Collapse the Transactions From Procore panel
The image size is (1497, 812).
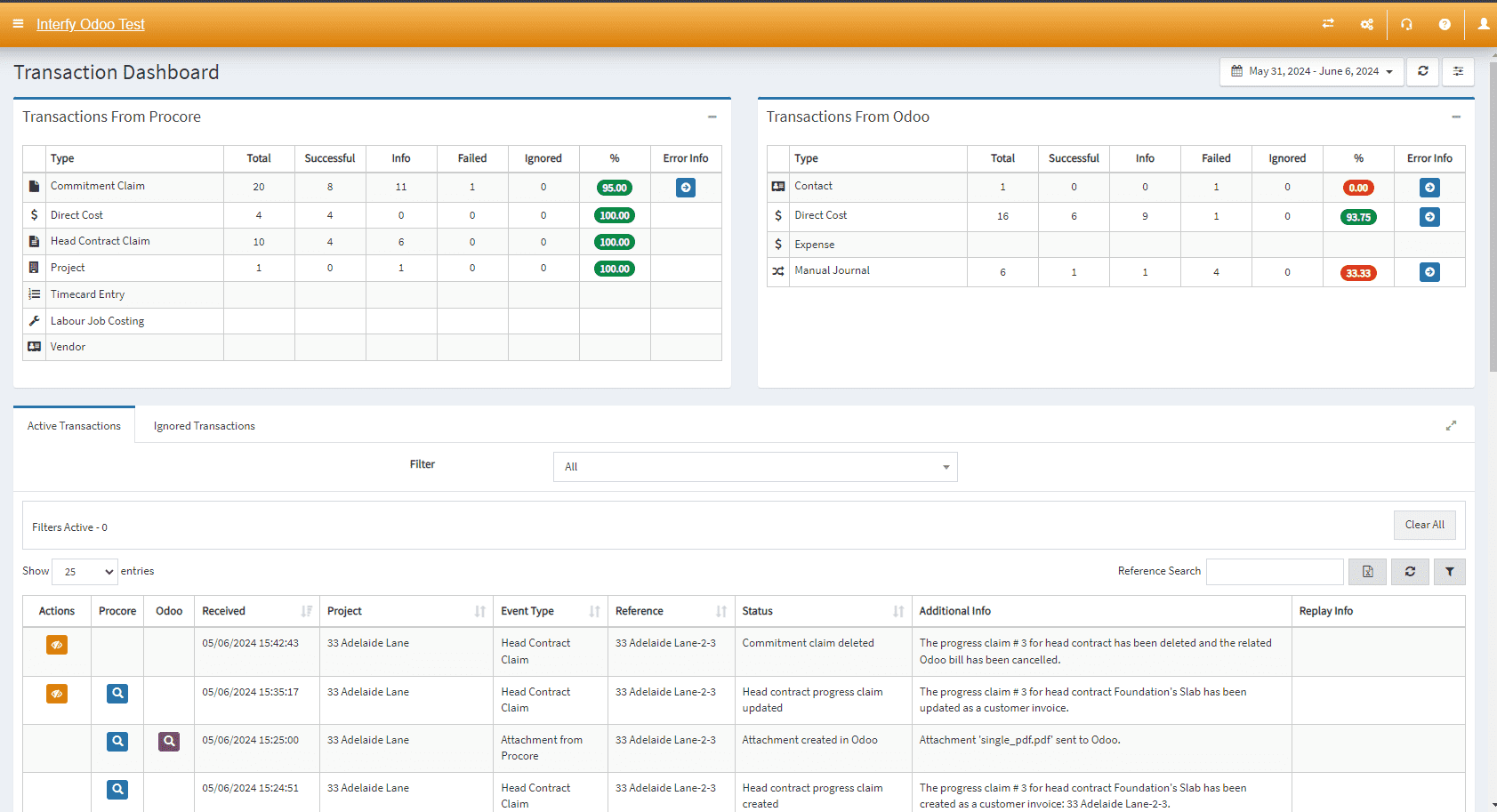coord(712,117)
